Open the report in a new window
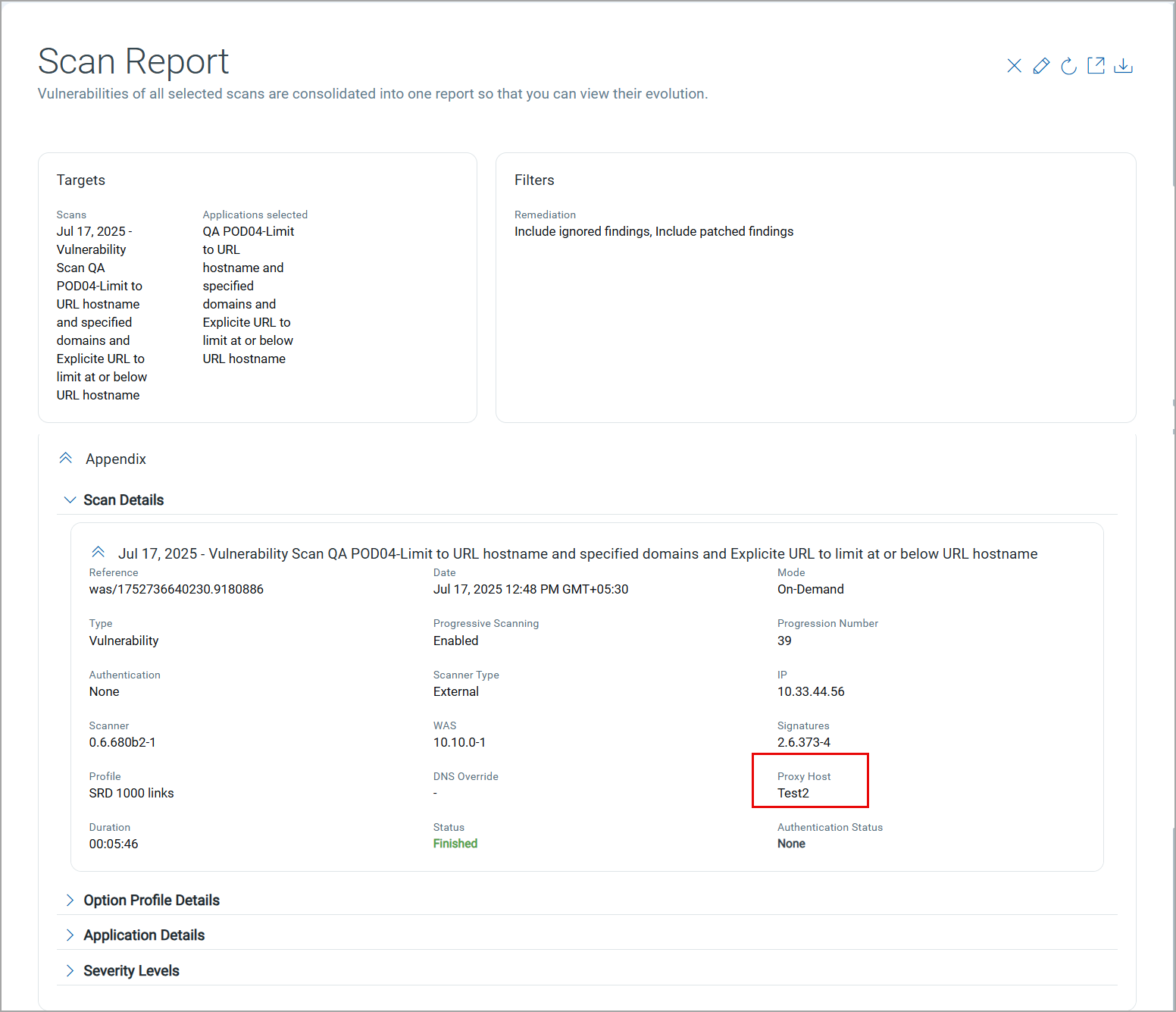This screenshot has height=1012, width=1176. click(1096, 66)
